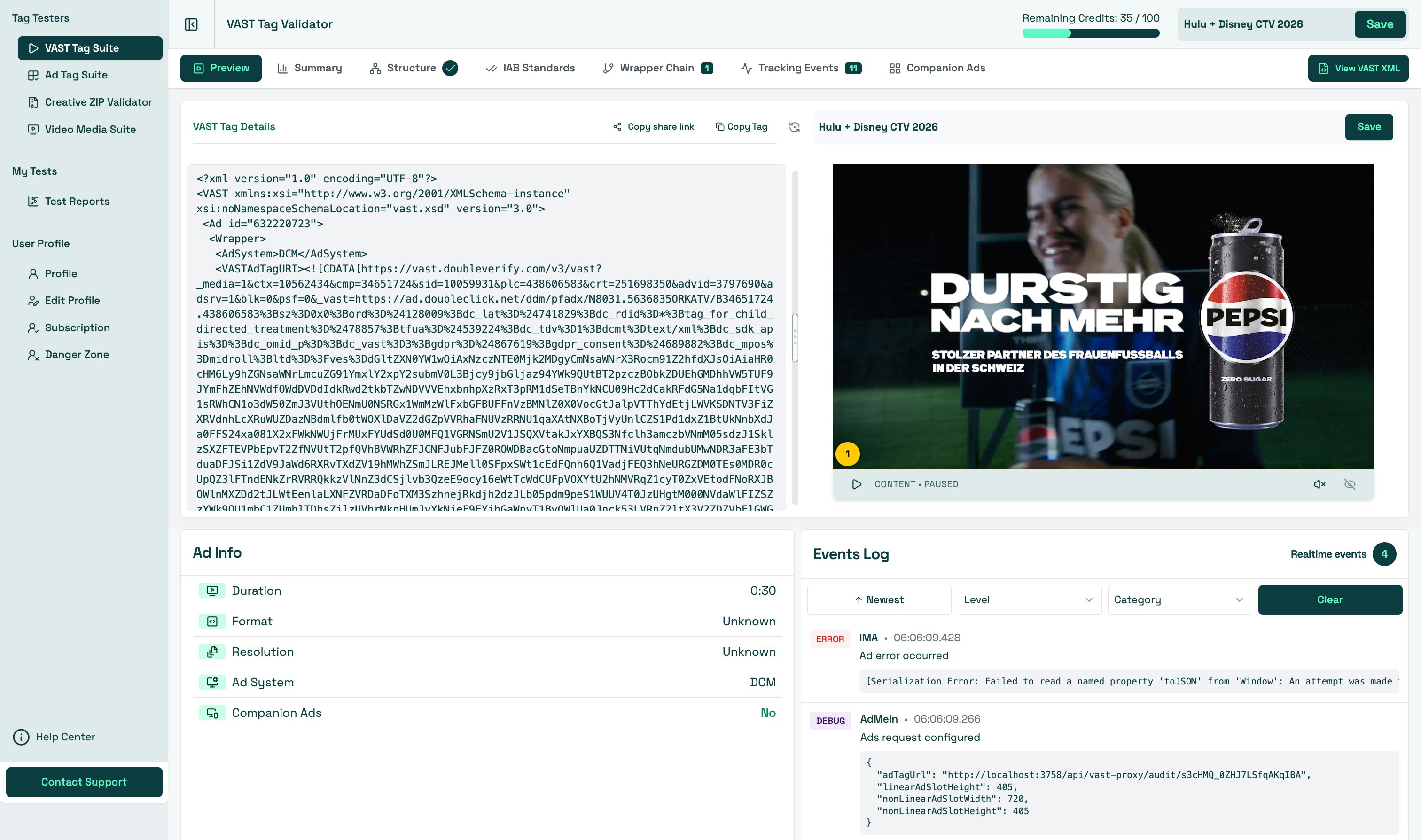Viewport: 1421px width, 840px height.
Task: Switch to the Preview tab
Action: coord(221,69)
